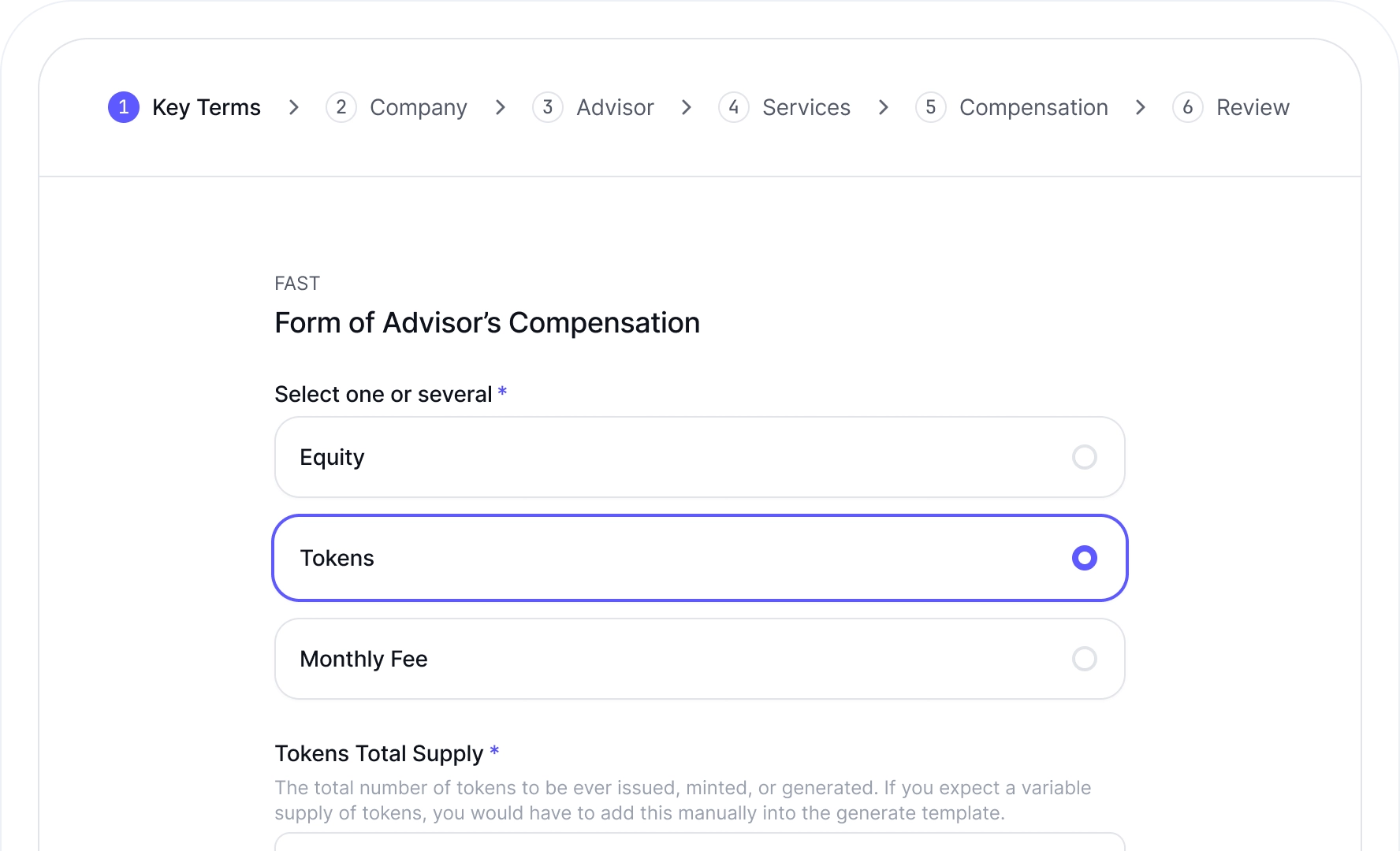This screenshot has height=851, width=1400.
Task: Click the step 5 circle icon
Action: (x=931, y=107)
